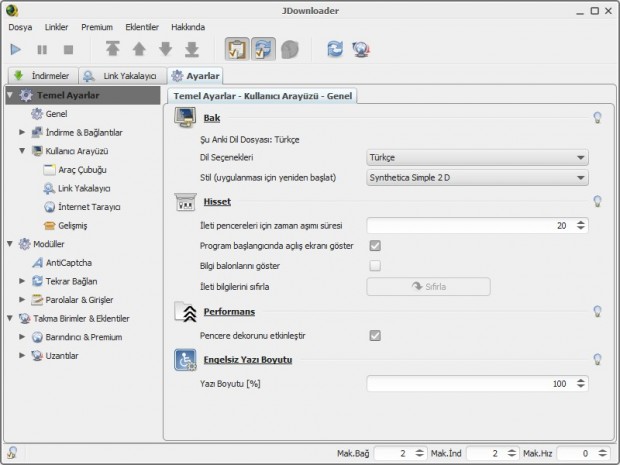Click the Hisset section header link

[x=217, y=202]
